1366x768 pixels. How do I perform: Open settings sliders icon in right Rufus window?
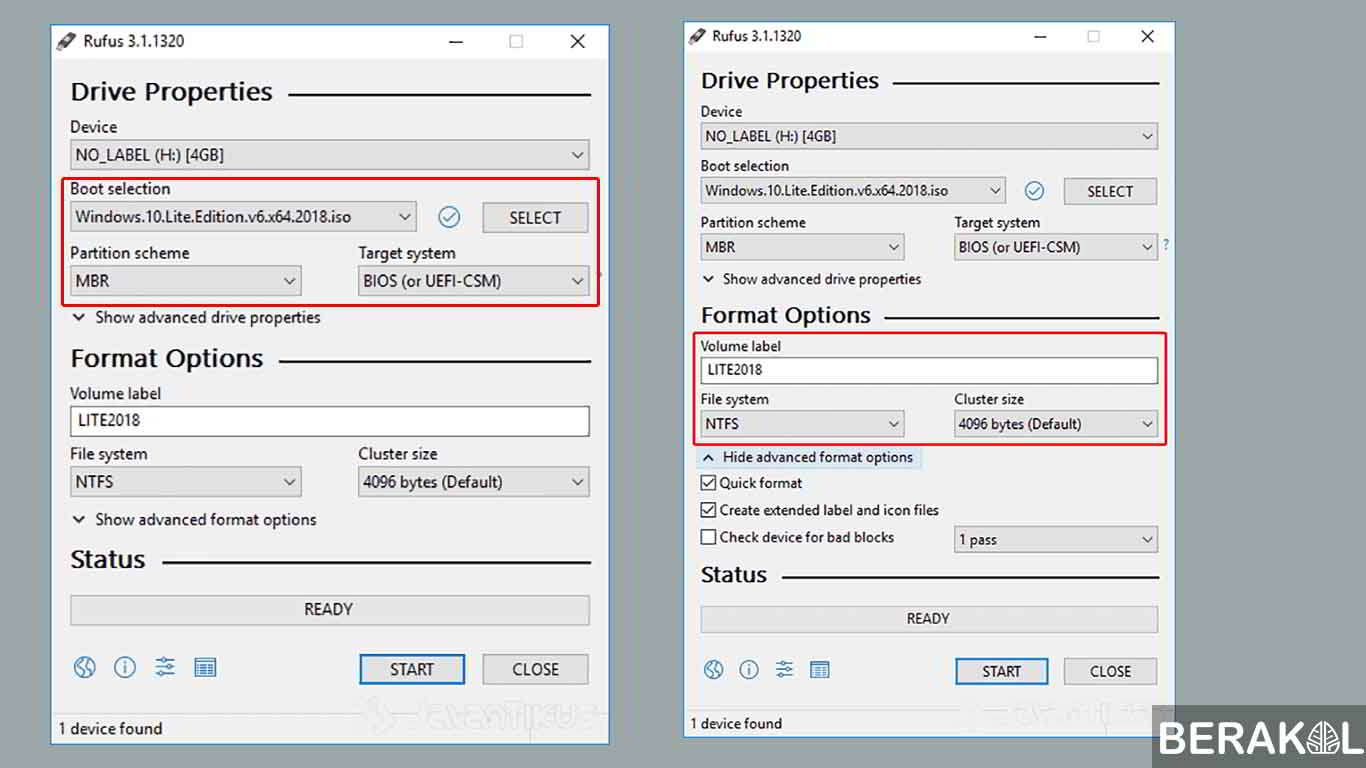[x=785, y=670]
